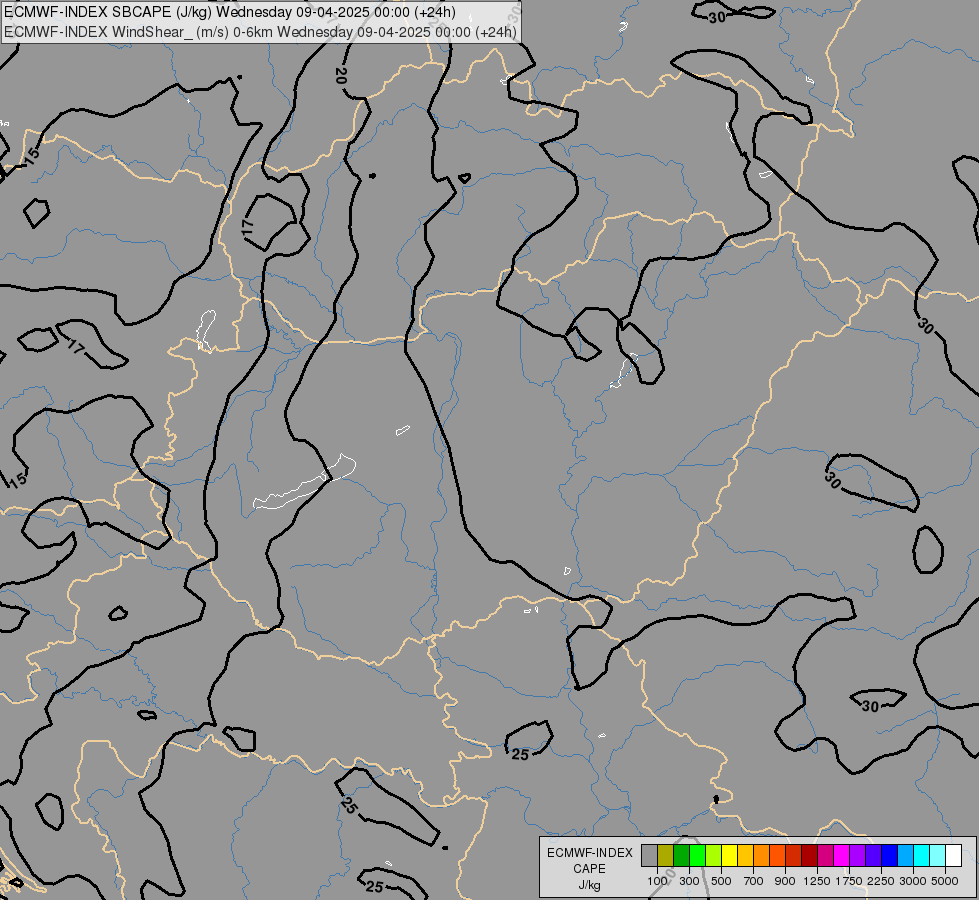The image size is (979, 900).
Task: Click the J/kg unit in the legend
Action: click(589, 885)
